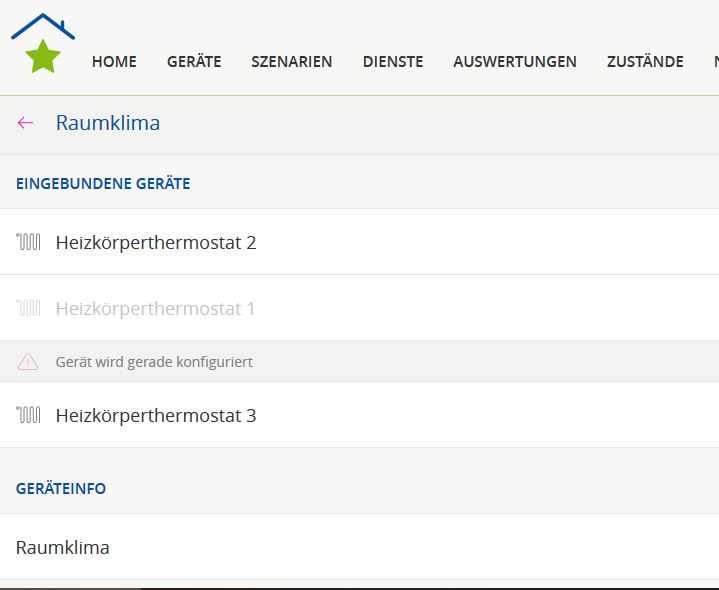Click the Raumklima page title

pos(108,123)
